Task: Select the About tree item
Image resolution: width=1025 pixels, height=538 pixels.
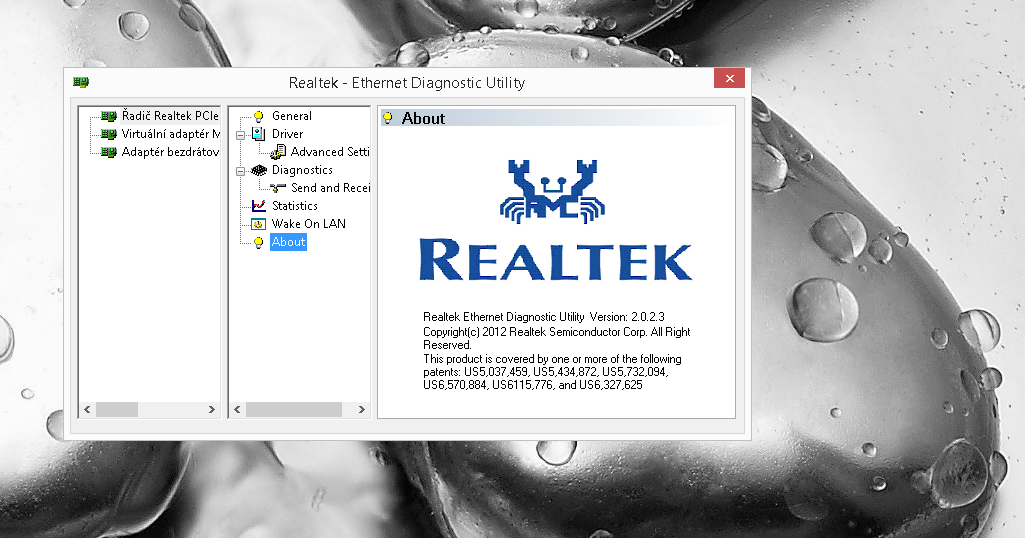Action: (288, 242)
